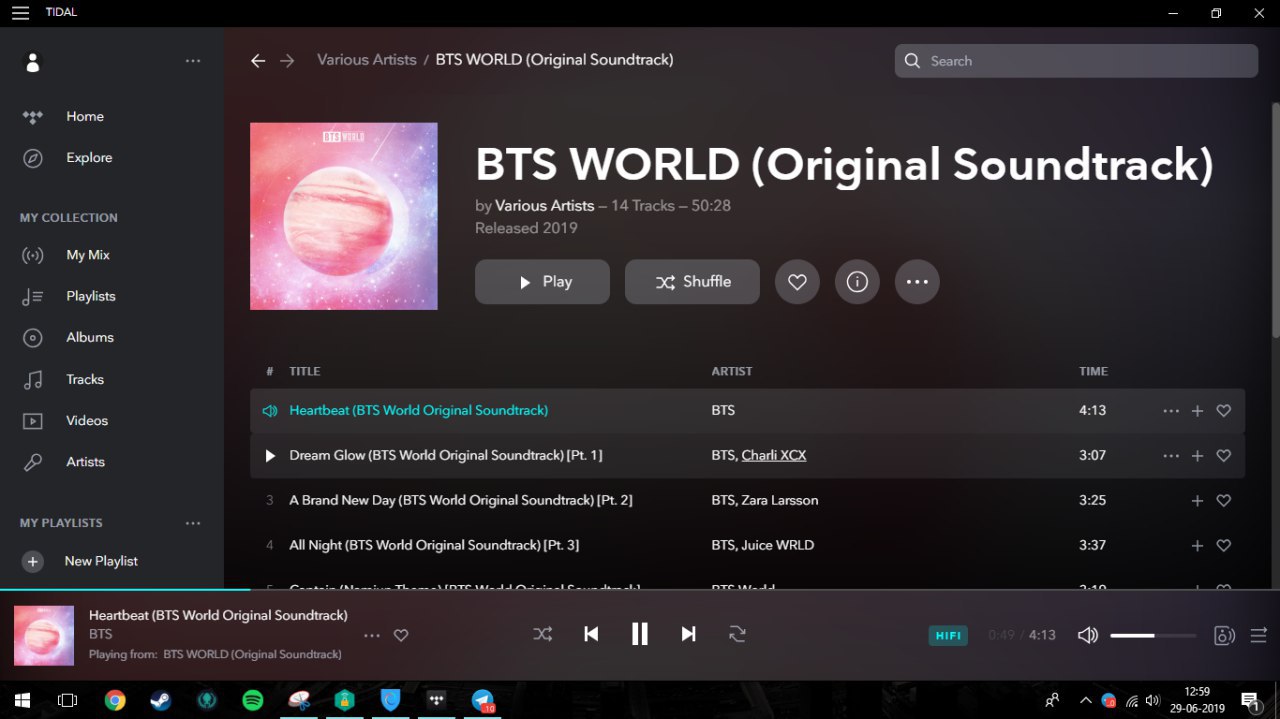
Task: Open Various Artists breadcrumb link
Action: coord(367,60)
